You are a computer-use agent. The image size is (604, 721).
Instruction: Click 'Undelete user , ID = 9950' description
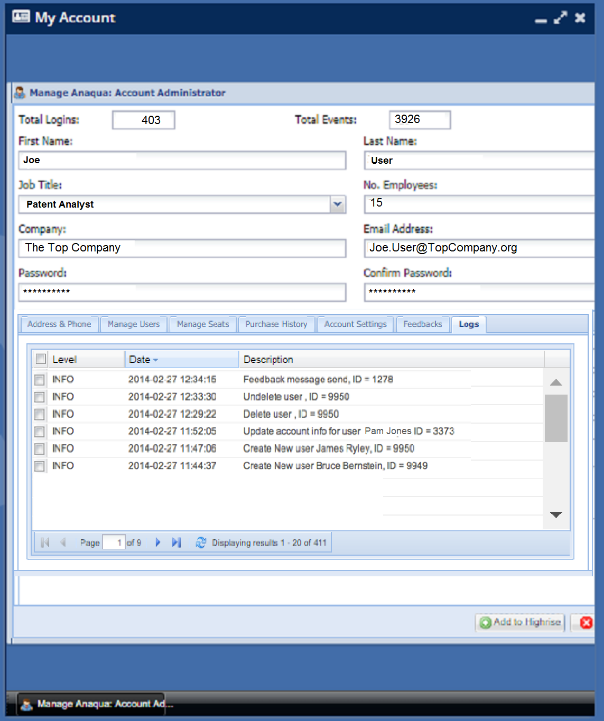(x=296, y=397)
